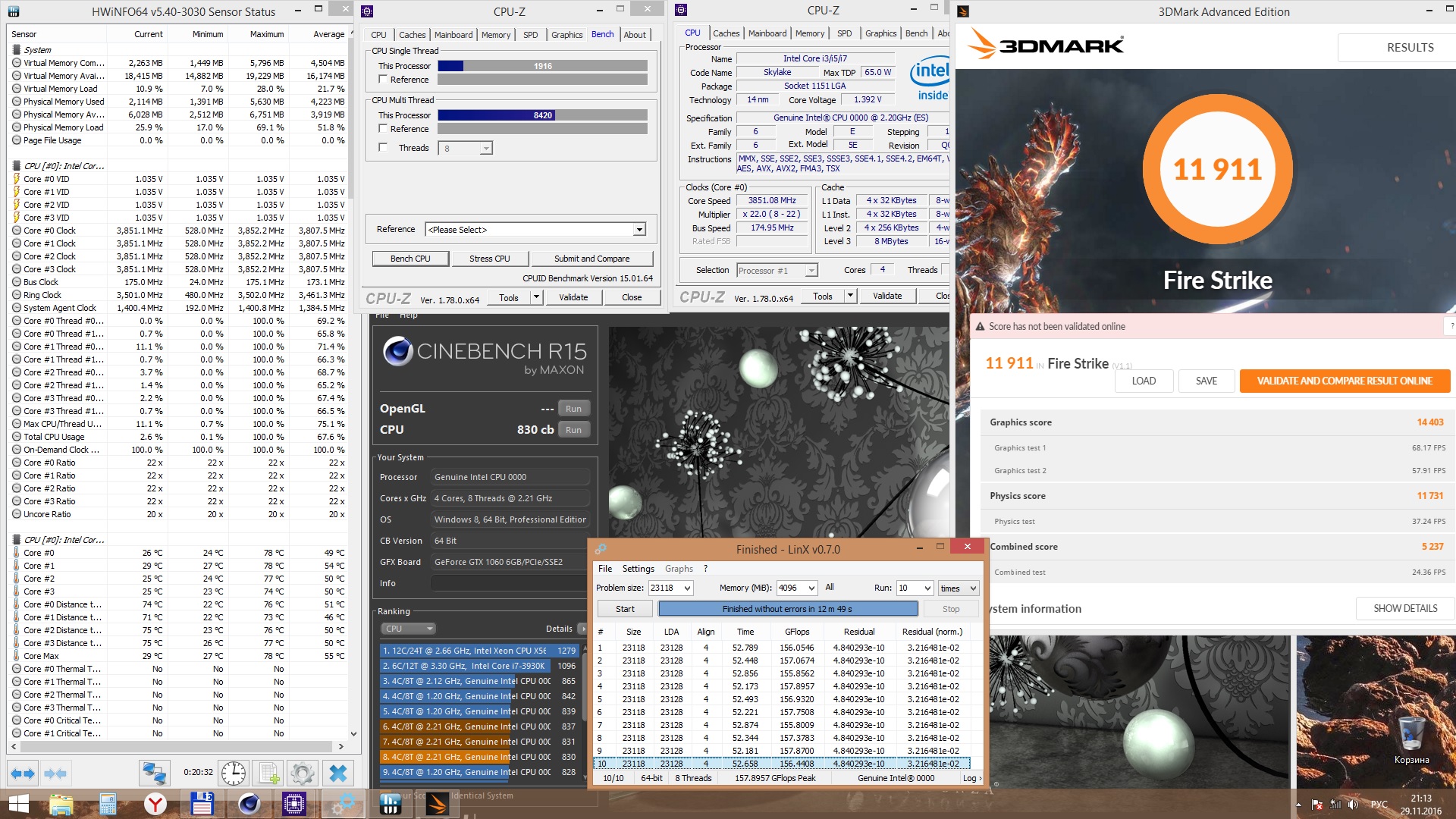1456x819 pixels.
Task: Click the HWiNFO clock reset timer icon
Action: [234, 773]
